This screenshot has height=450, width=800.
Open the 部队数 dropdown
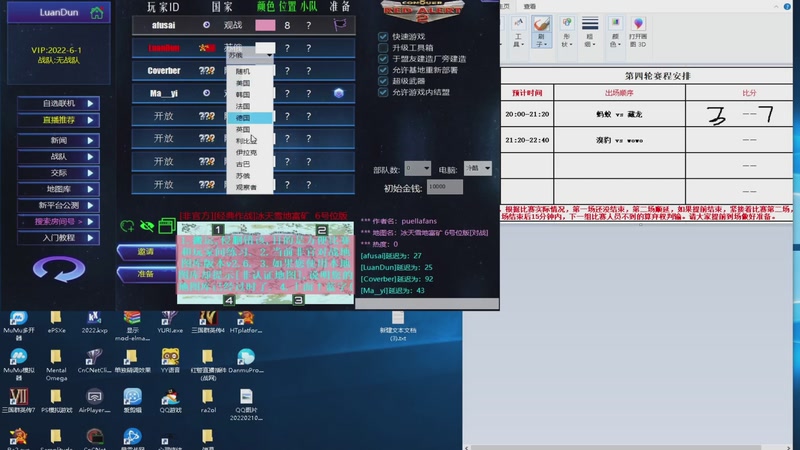417,168
